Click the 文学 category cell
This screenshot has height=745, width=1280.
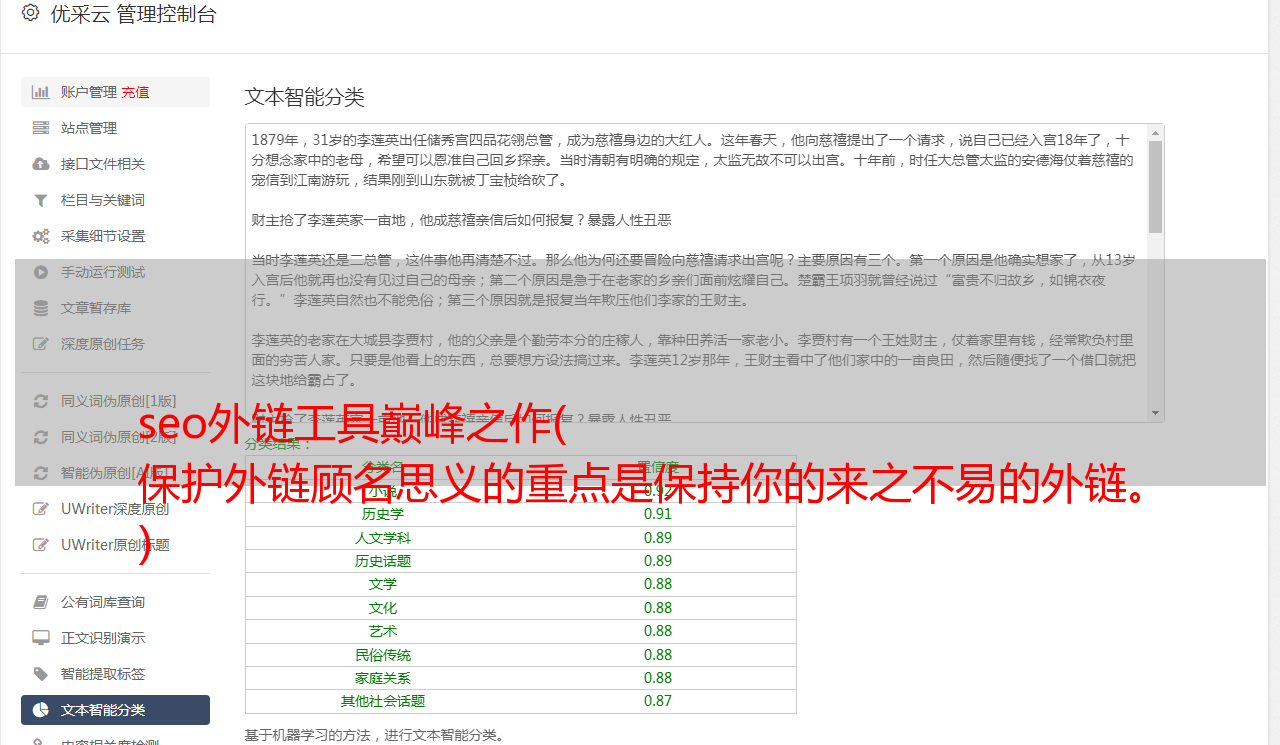coord(383,584)
